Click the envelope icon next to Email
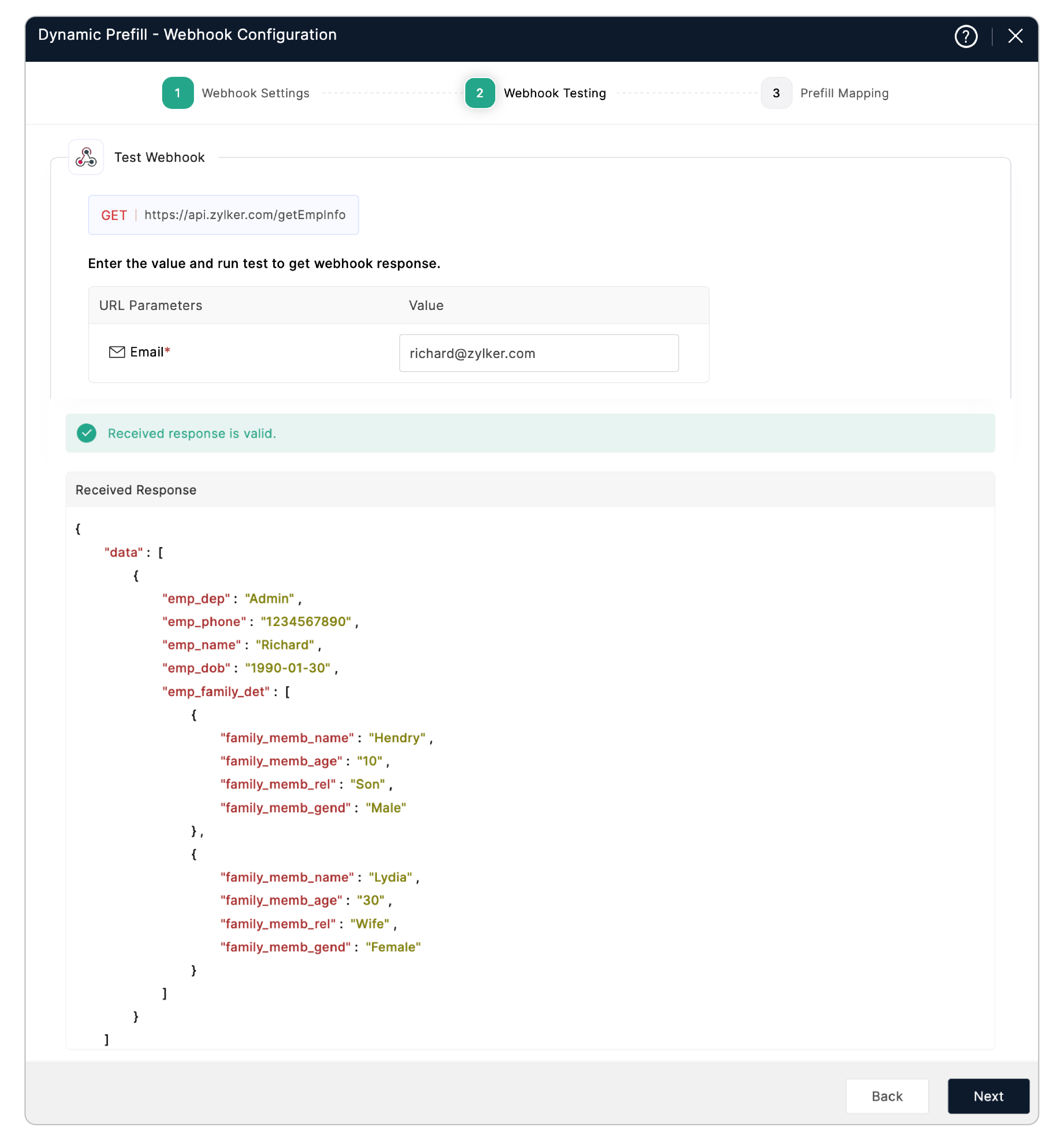 coord(117,352)
